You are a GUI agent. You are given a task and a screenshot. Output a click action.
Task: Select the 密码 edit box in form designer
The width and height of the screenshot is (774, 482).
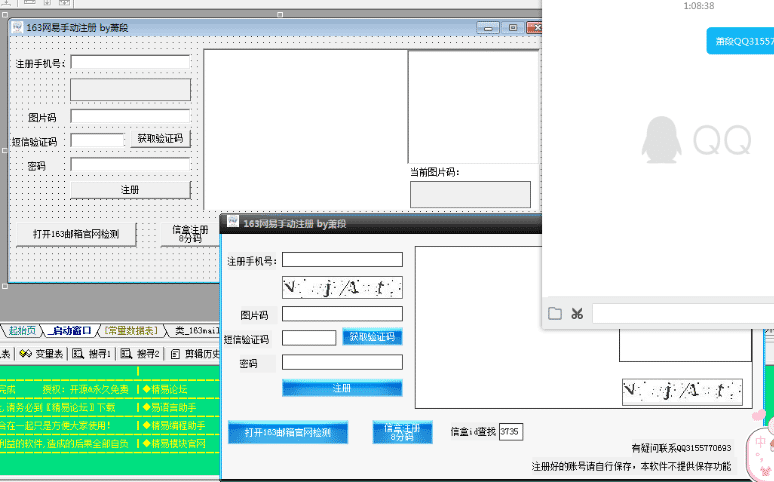click(x=130, y=164)
